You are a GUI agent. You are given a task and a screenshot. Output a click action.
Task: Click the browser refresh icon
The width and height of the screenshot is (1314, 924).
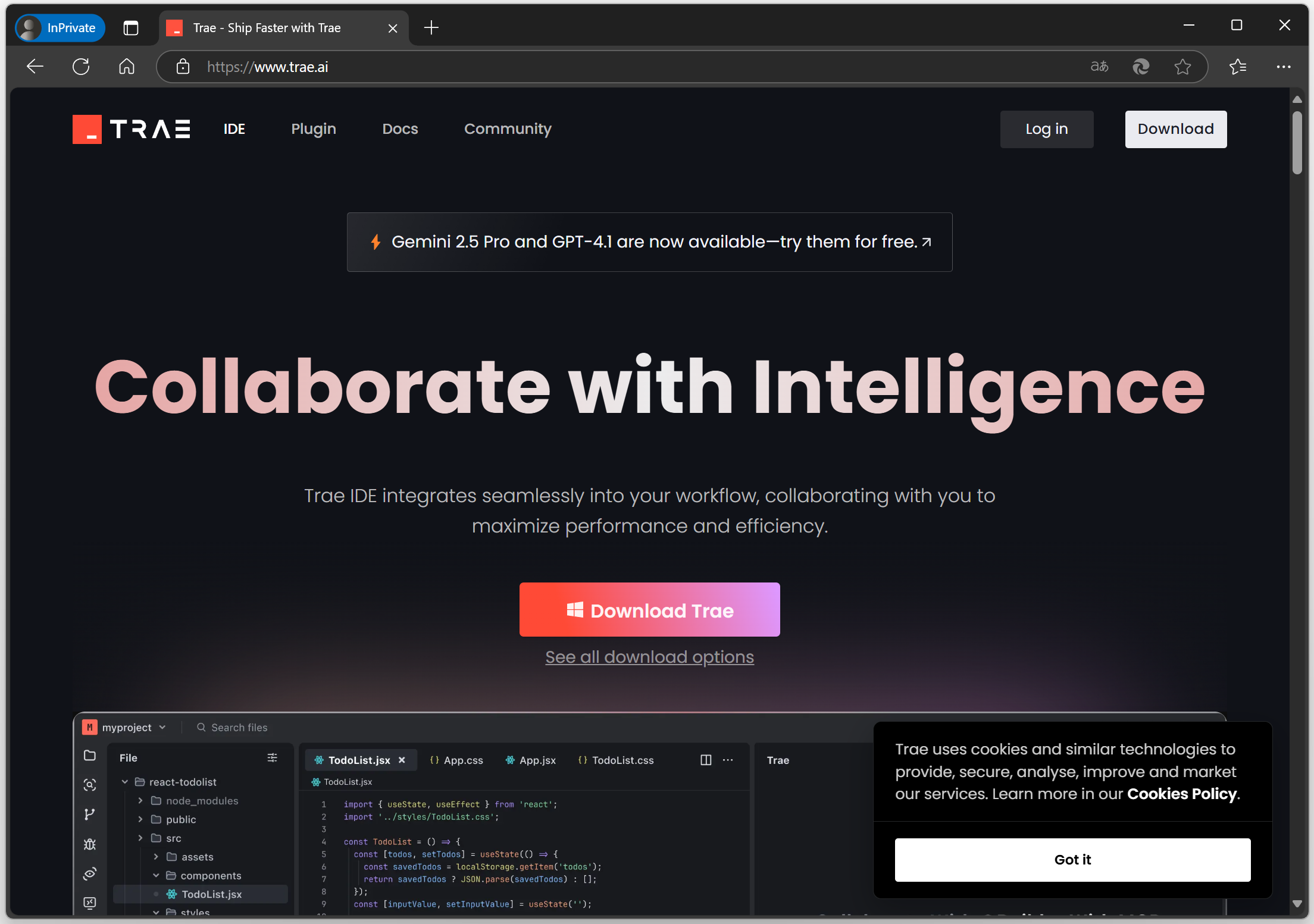pyautogui.click(x=81, y=67)
